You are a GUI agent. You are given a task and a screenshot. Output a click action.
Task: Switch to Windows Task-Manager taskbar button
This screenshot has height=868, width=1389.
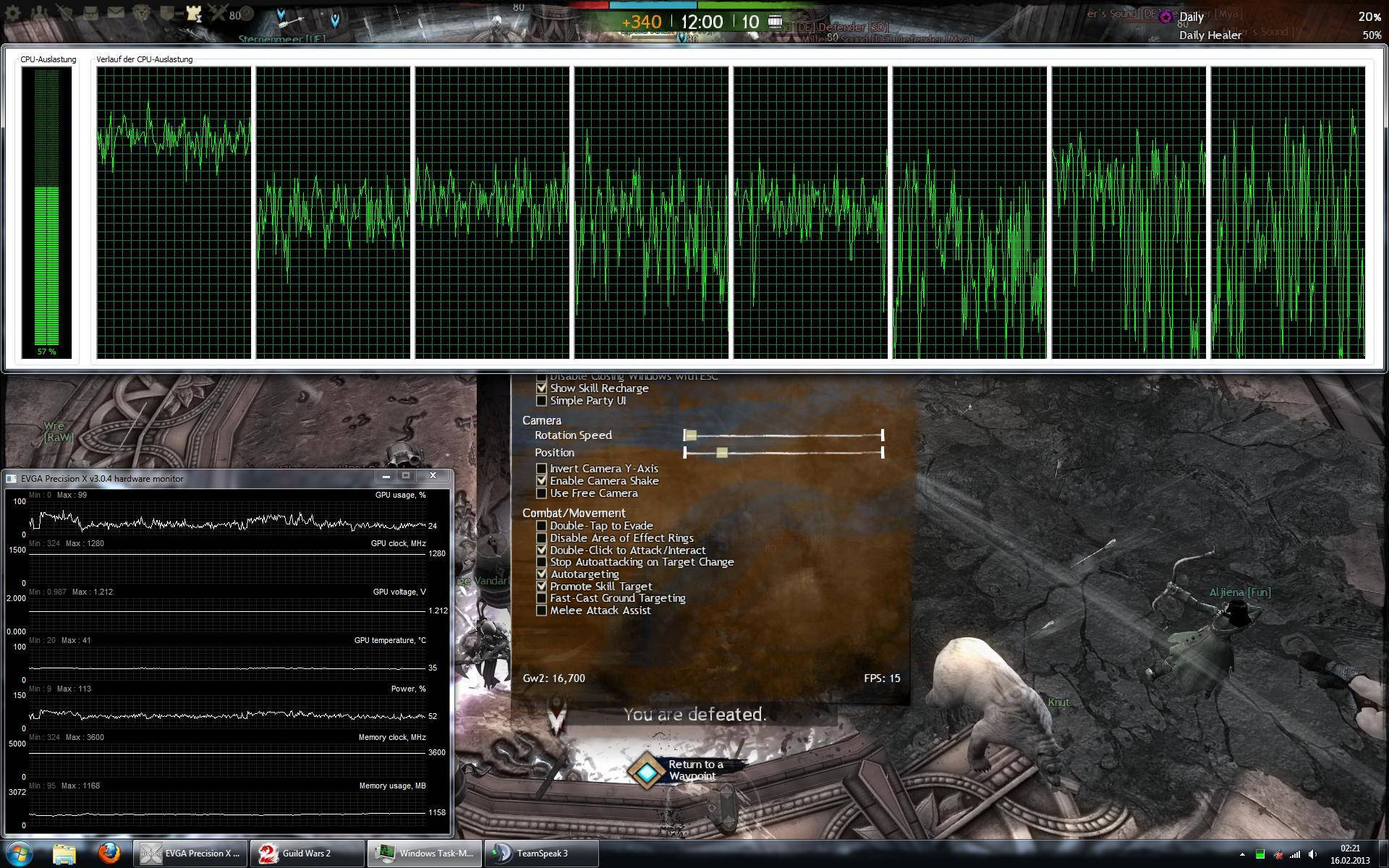tap(425, 854)
